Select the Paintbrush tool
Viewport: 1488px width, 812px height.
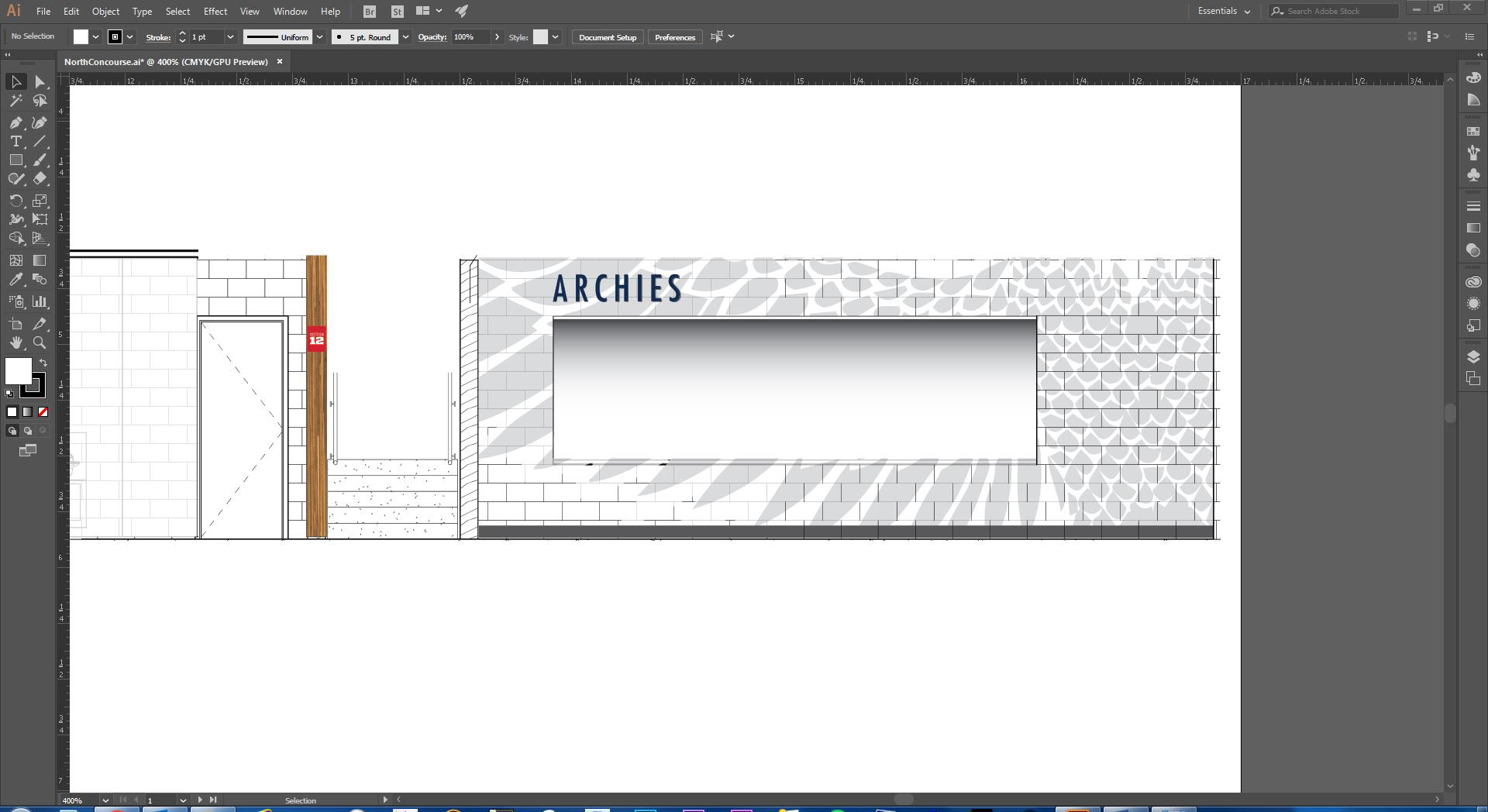[x=40, y=160]
